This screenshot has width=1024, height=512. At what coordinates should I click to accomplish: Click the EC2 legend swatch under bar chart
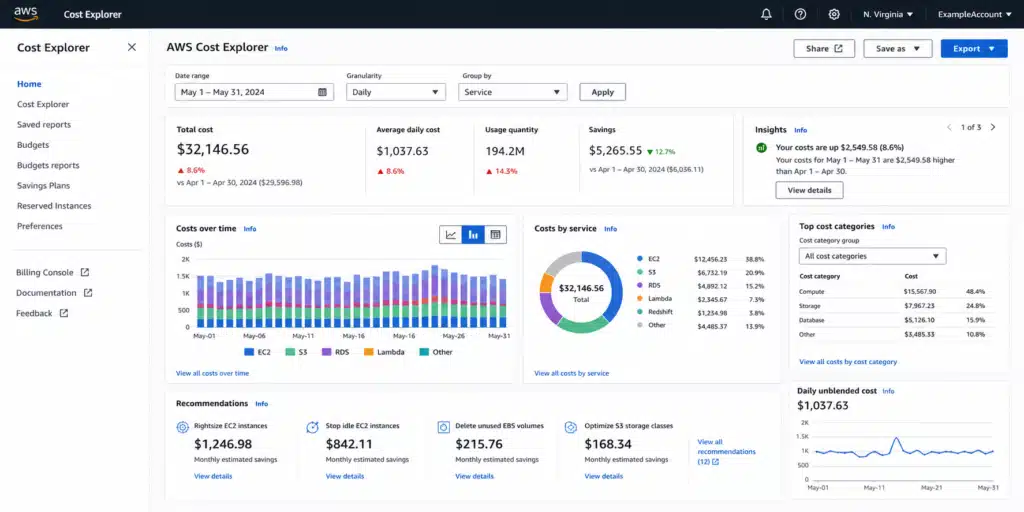[x=248, y=352]
